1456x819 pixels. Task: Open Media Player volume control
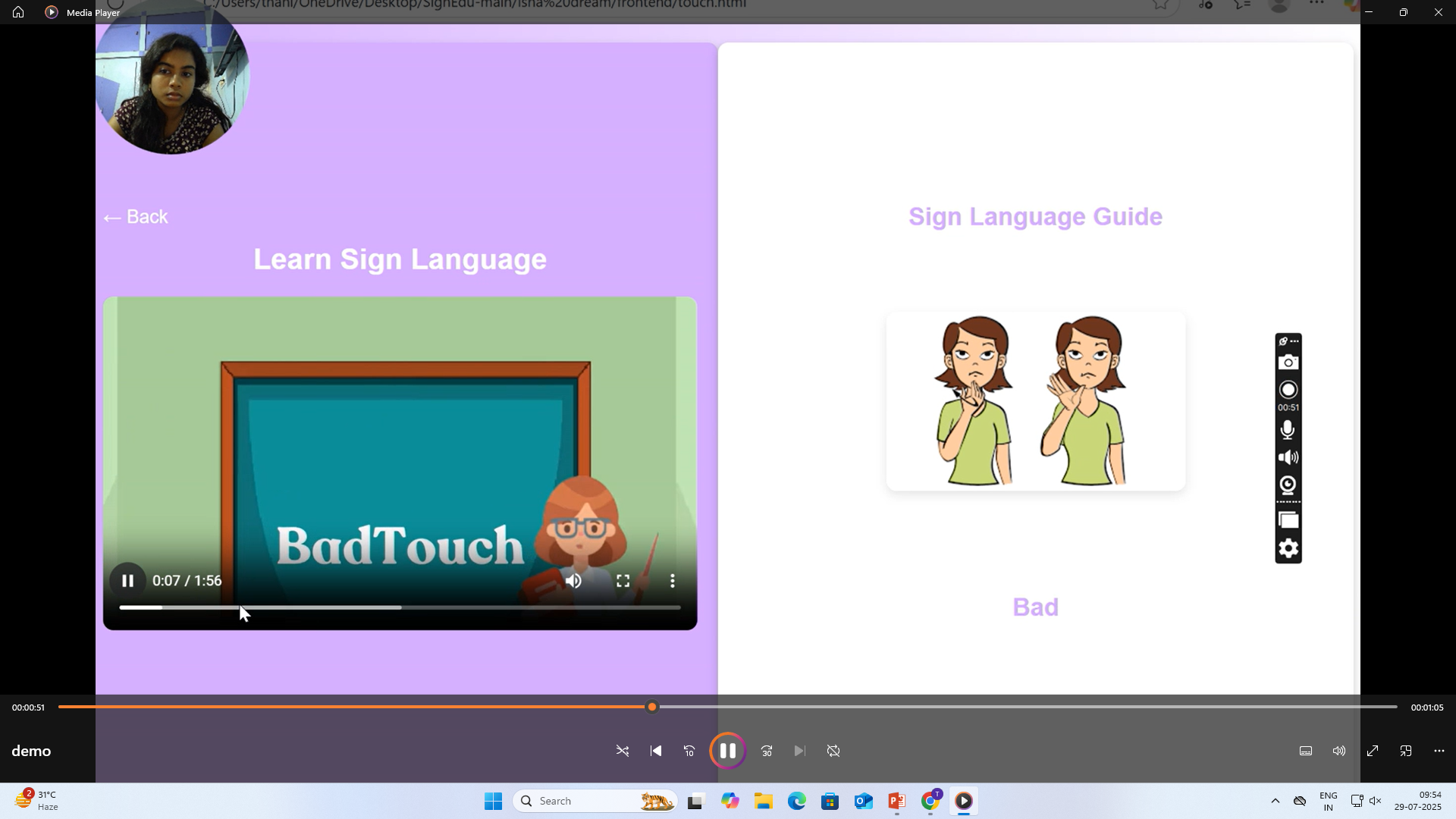pos(1339,751)
